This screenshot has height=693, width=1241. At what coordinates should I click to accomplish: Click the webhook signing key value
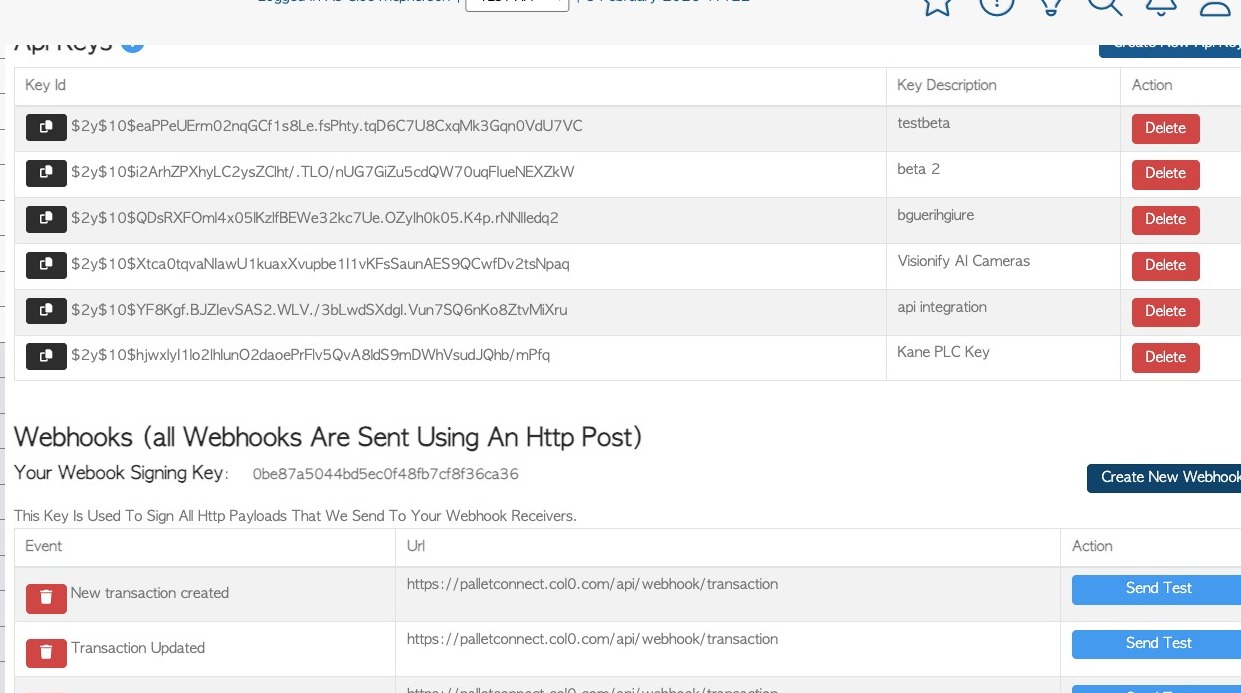click(x=385, y=474)
